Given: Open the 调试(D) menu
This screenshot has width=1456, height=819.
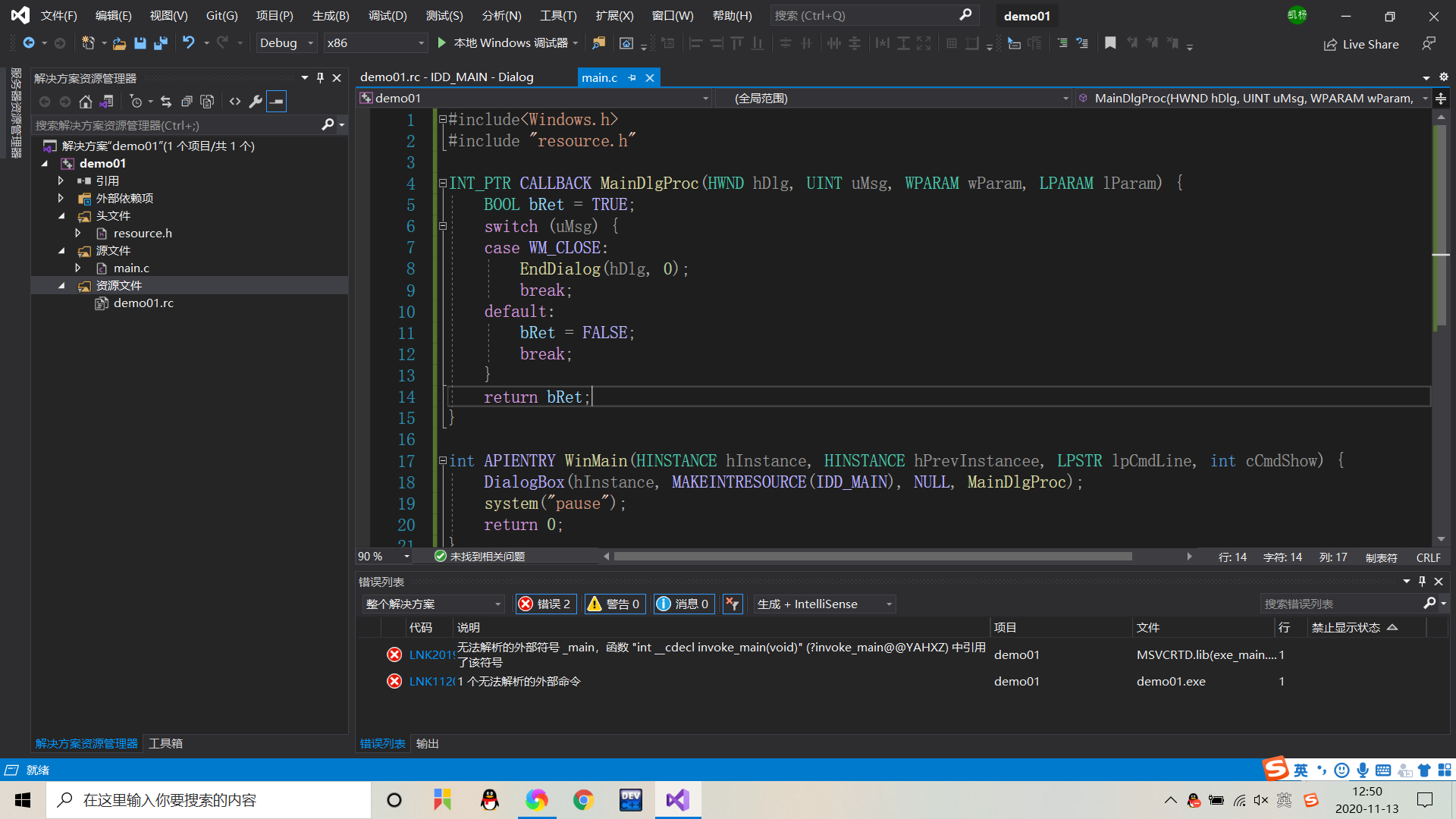Looking at the screenshot, I should click(388, 15).
